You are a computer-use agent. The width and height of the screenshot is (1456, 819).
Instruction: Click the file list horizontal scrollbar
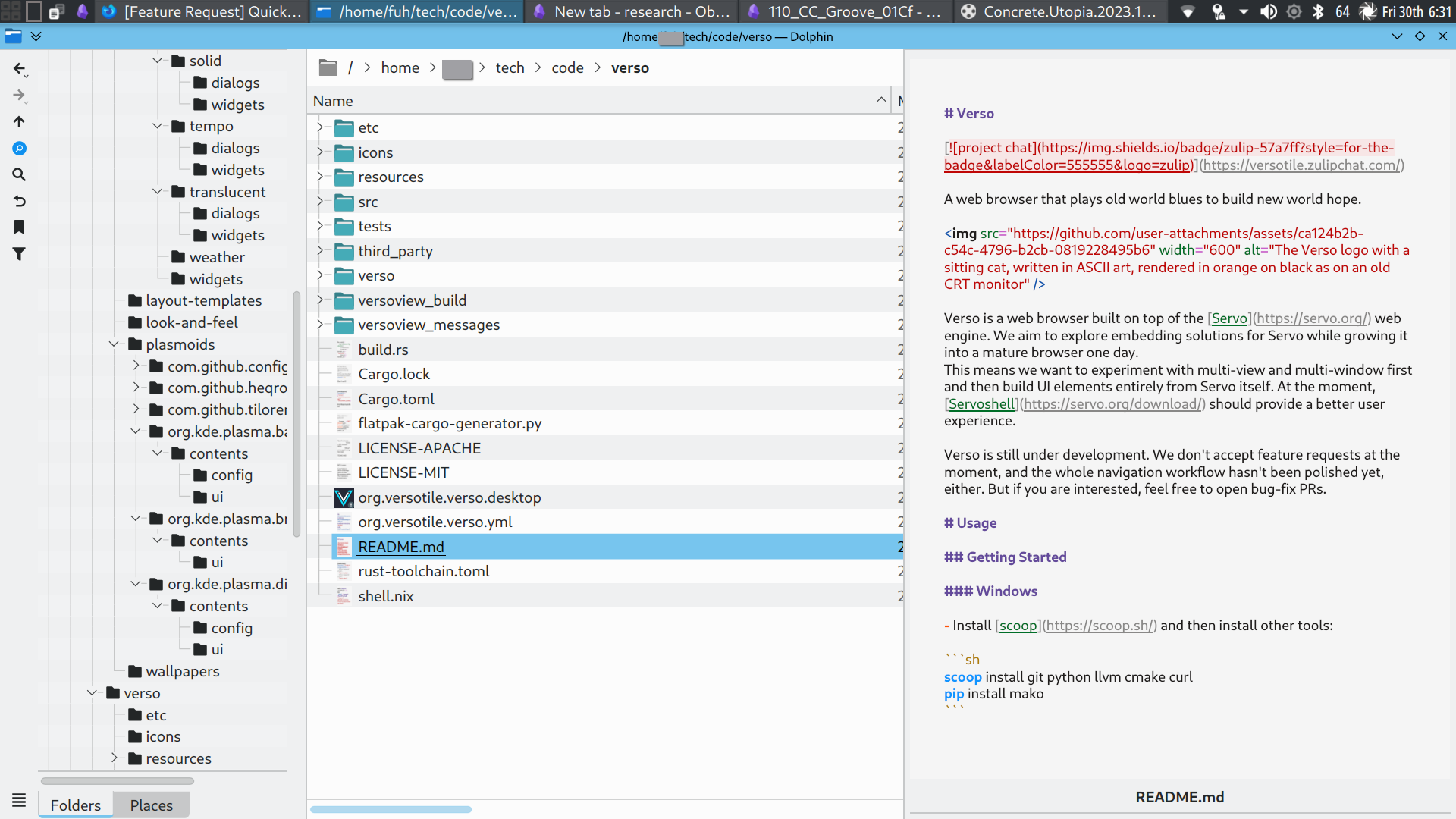click(x=391, y=809)
